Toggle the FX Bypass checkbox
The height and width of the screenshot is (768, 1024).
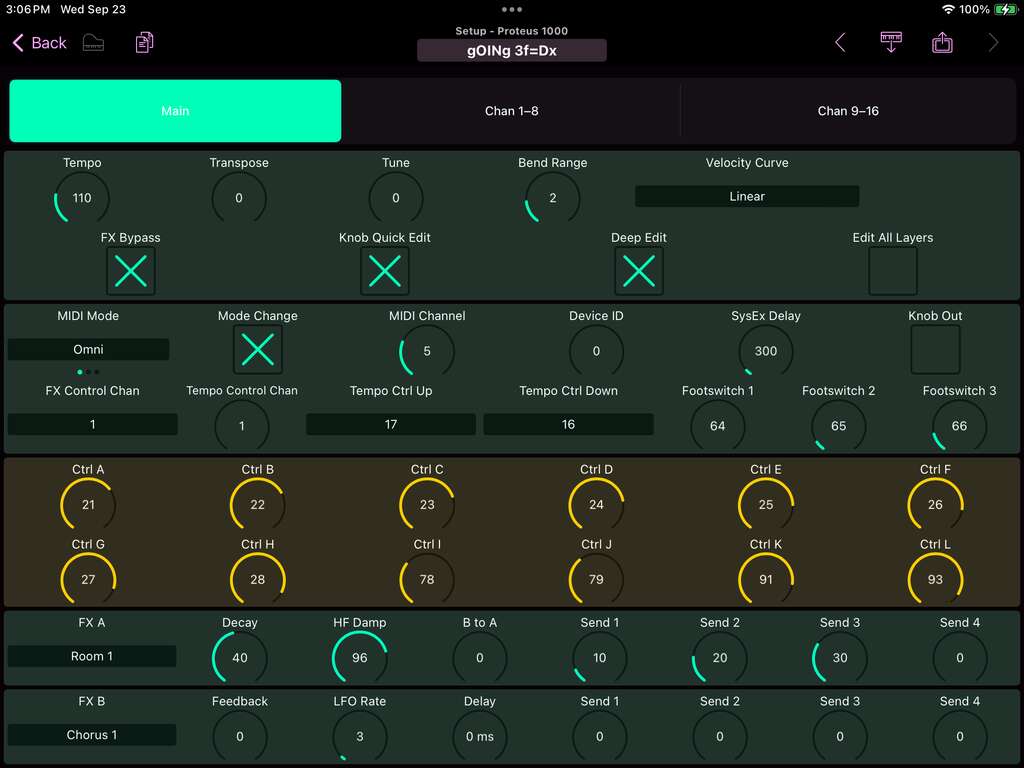(x=131, y=271)
